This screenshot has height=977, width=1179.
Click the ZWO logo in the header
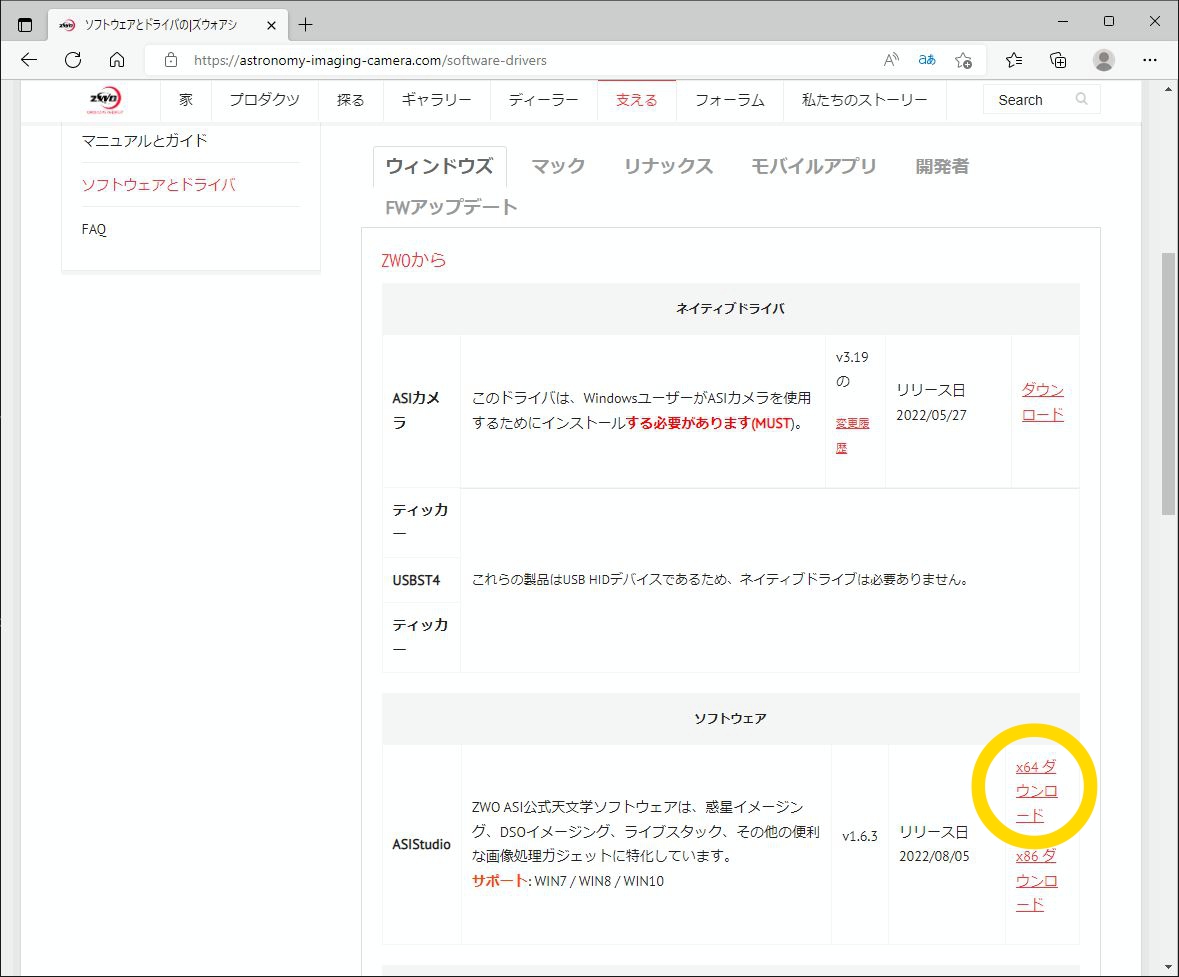click(x=105, y=99)
